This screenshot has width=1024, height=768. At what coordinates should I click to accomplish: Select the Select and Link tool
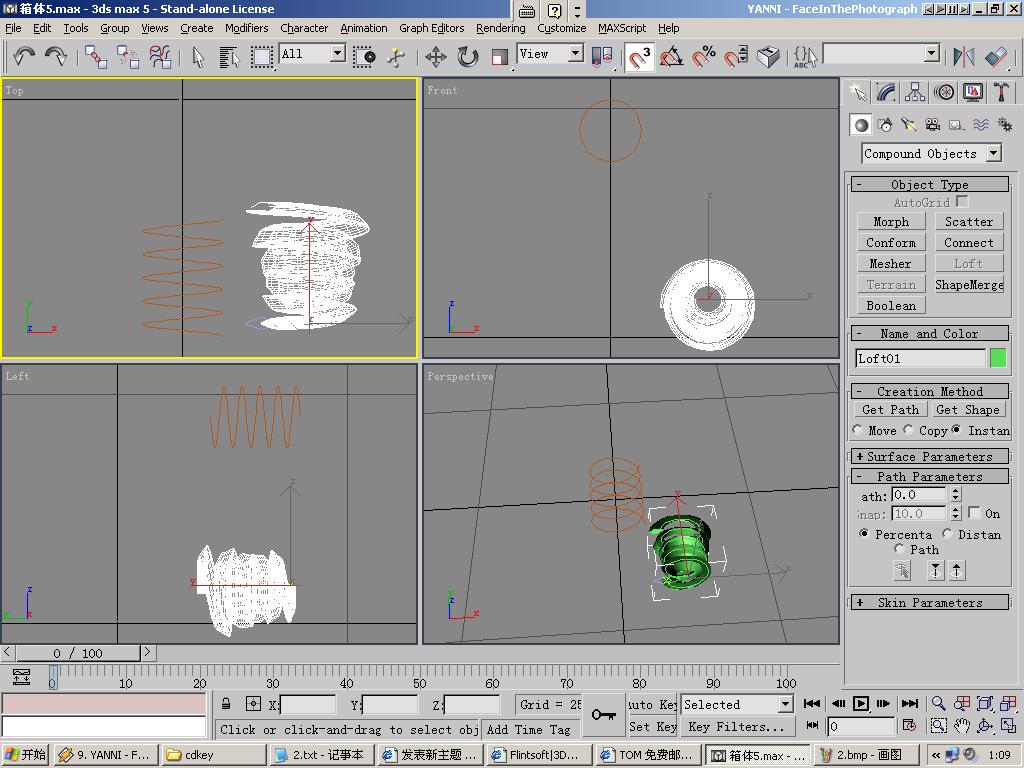point(96,57)
